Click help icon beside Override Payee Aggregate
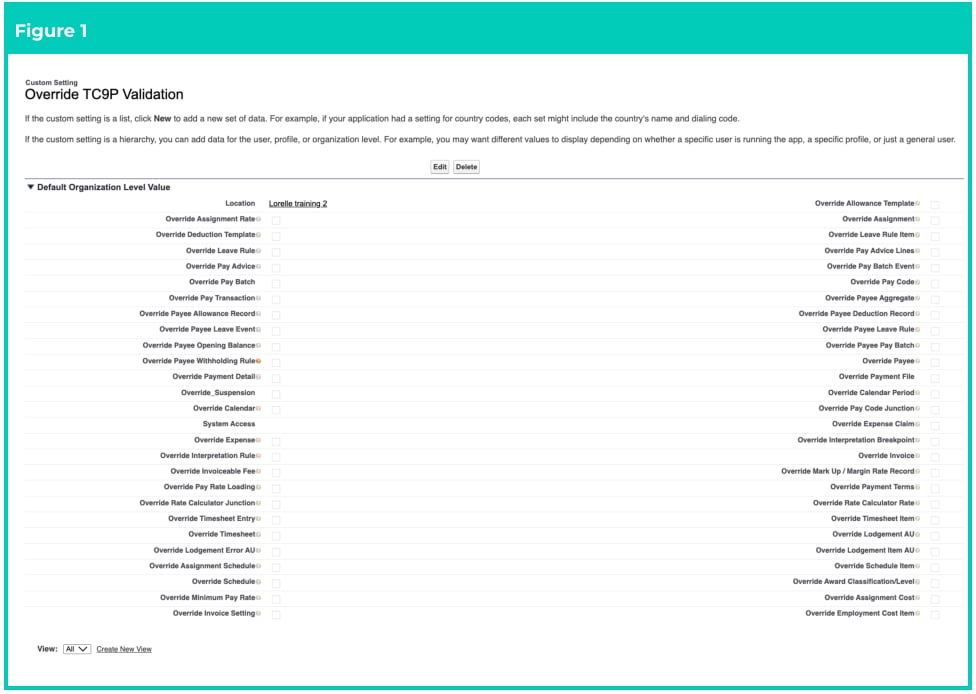Viewport: 976px width, 694px height. (x=917, y=298)
